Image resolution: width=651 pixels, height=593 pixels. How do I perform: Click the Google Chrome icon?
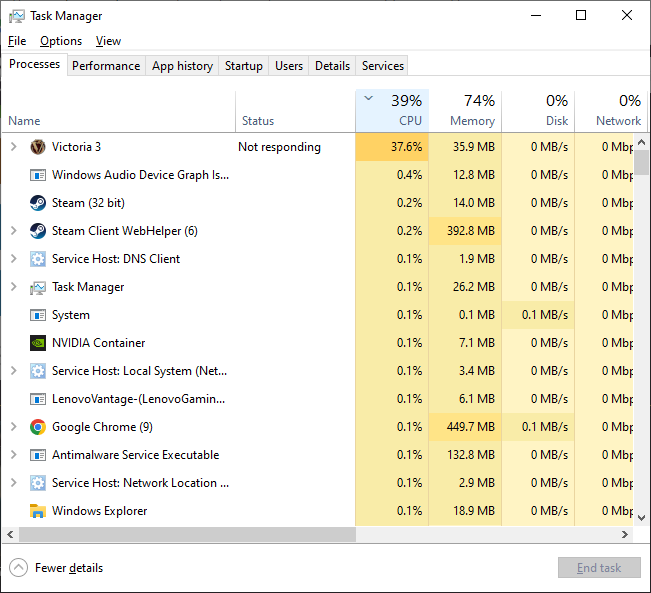point(38,427)
